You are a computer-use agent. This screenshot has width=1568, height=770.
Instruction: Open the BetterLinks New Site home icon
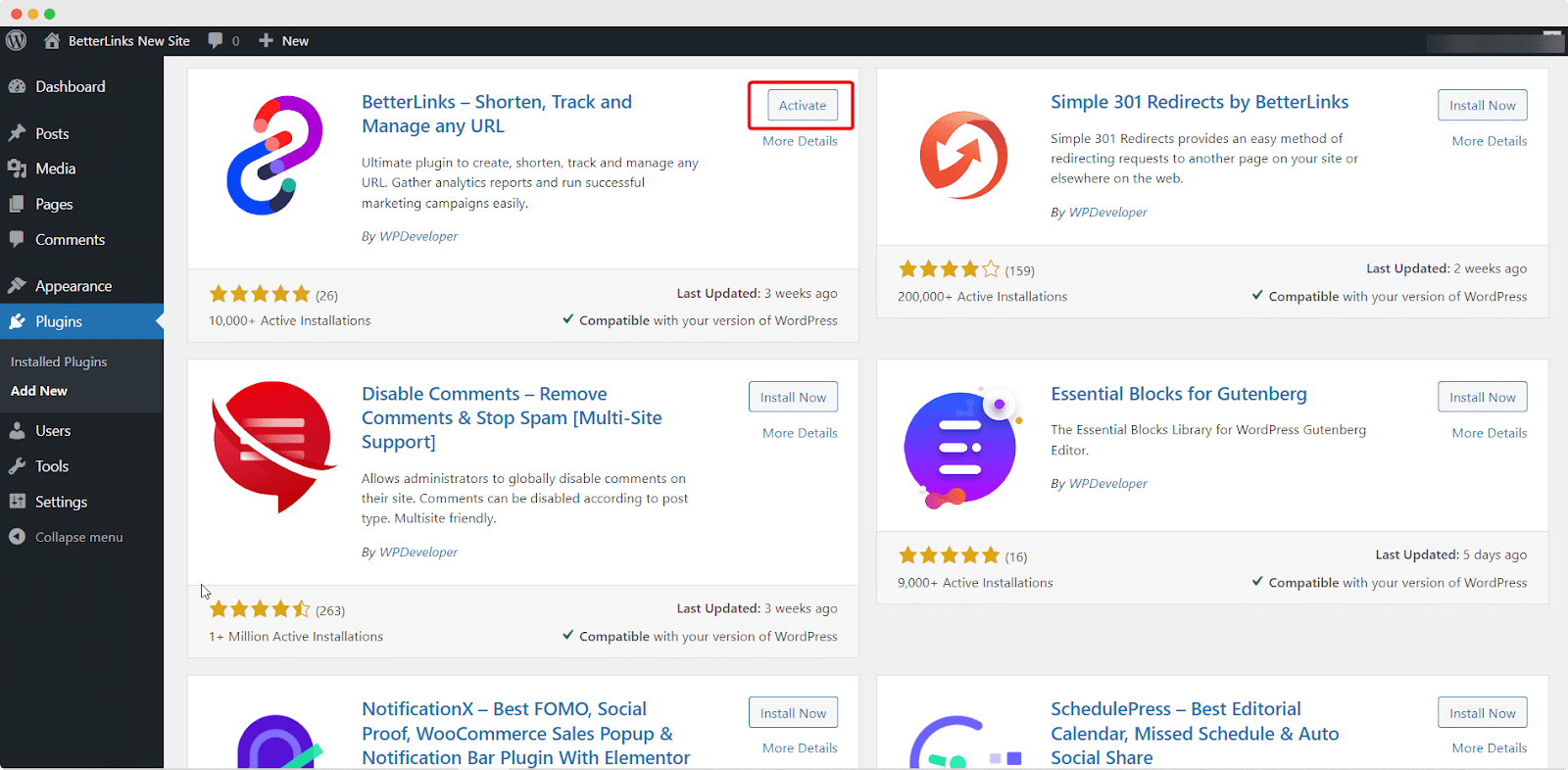pos(52,40)
